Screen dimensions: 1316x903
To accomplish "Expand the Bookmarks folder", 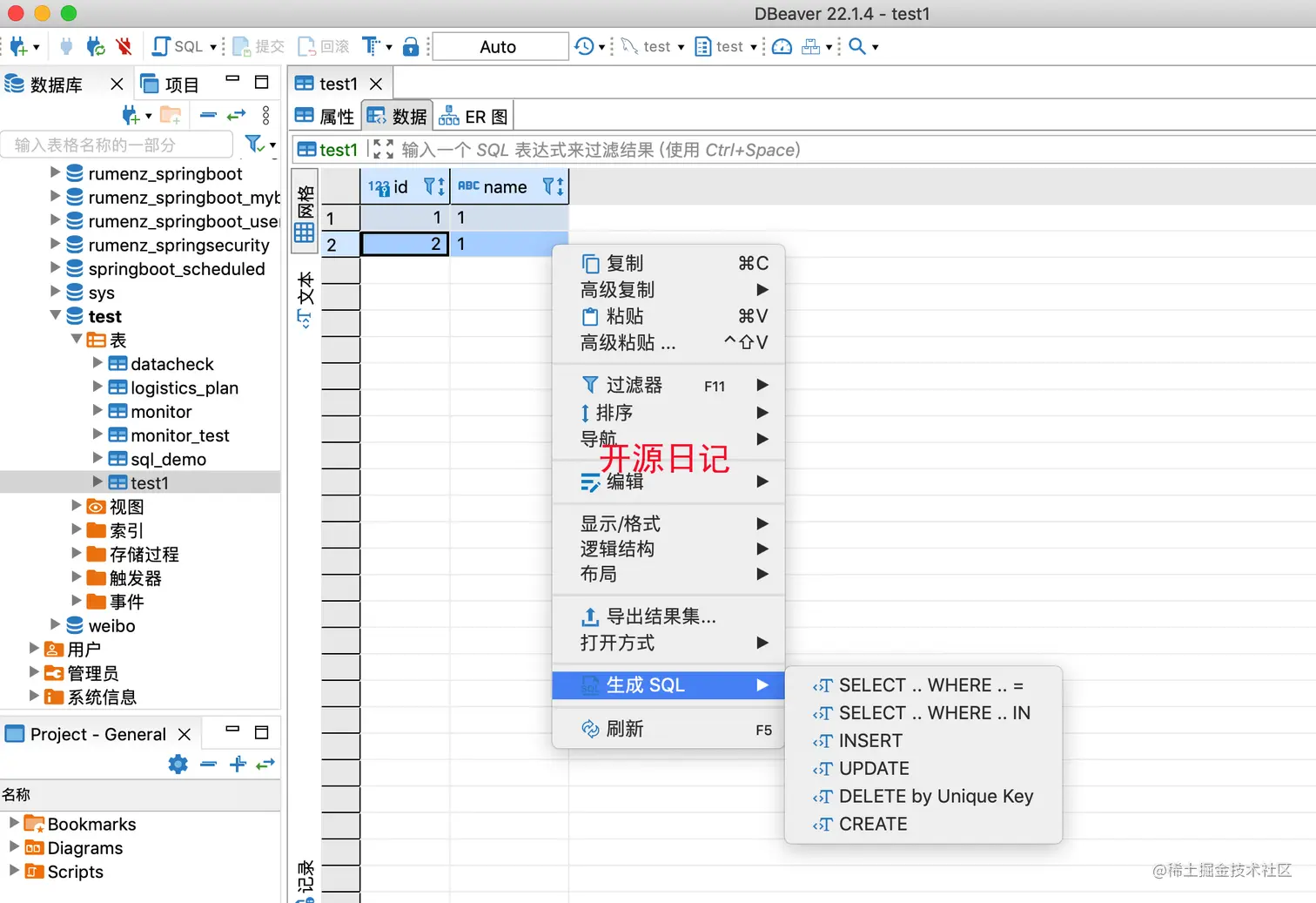I will [x=14, y=822].
